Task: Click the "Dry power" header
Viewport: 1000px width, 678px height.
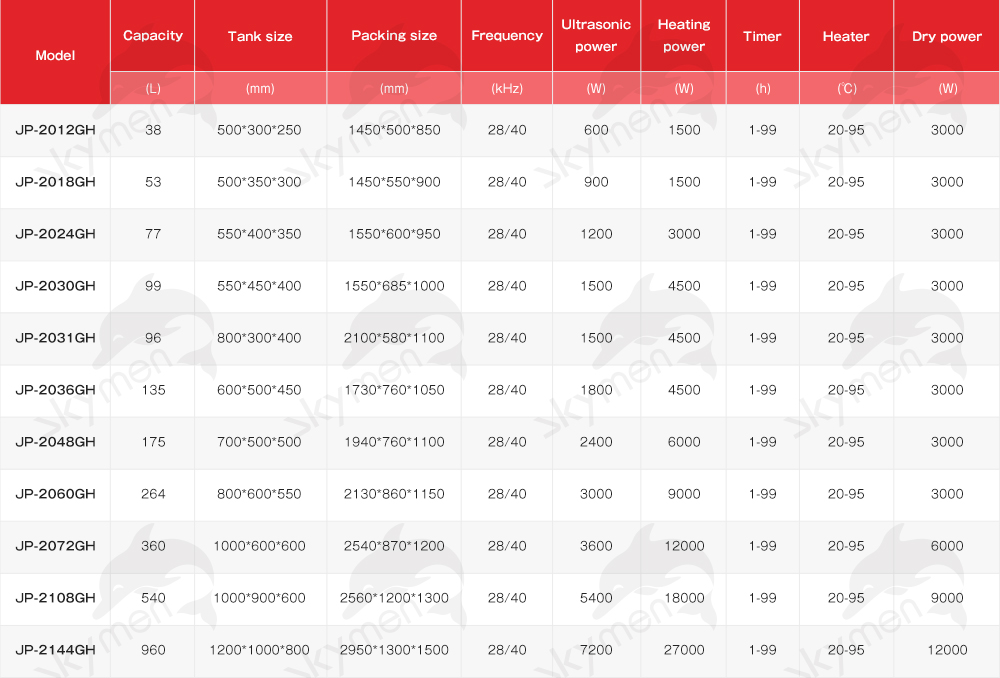Action: pyautogui.click(x=947, y=36)
